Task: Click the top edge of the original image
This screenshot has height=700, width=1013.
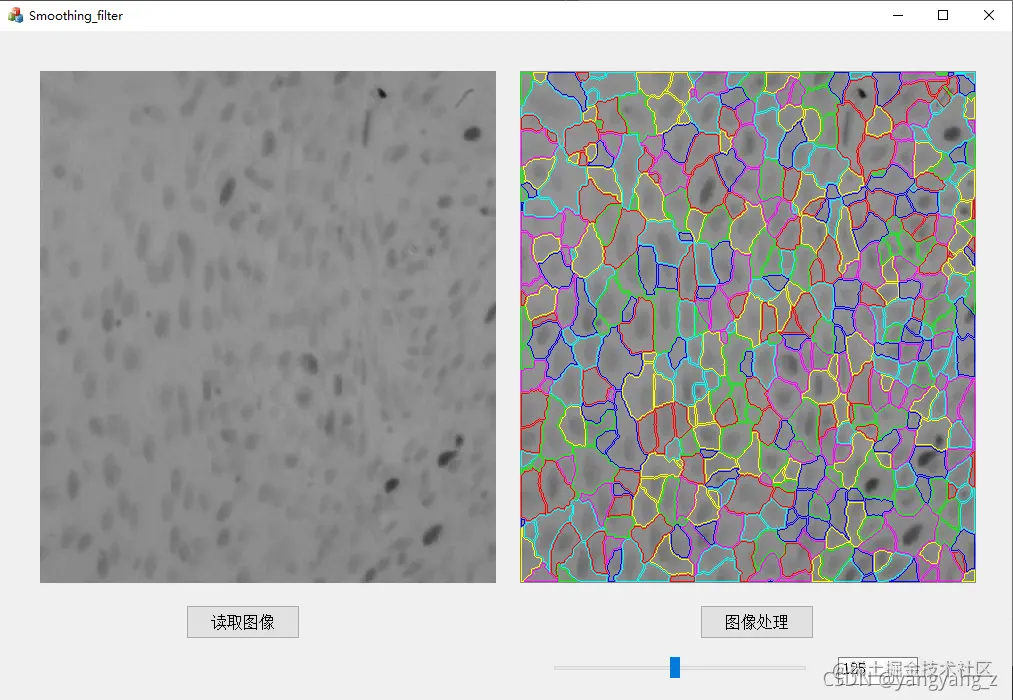Action: (x=267, y=72)
